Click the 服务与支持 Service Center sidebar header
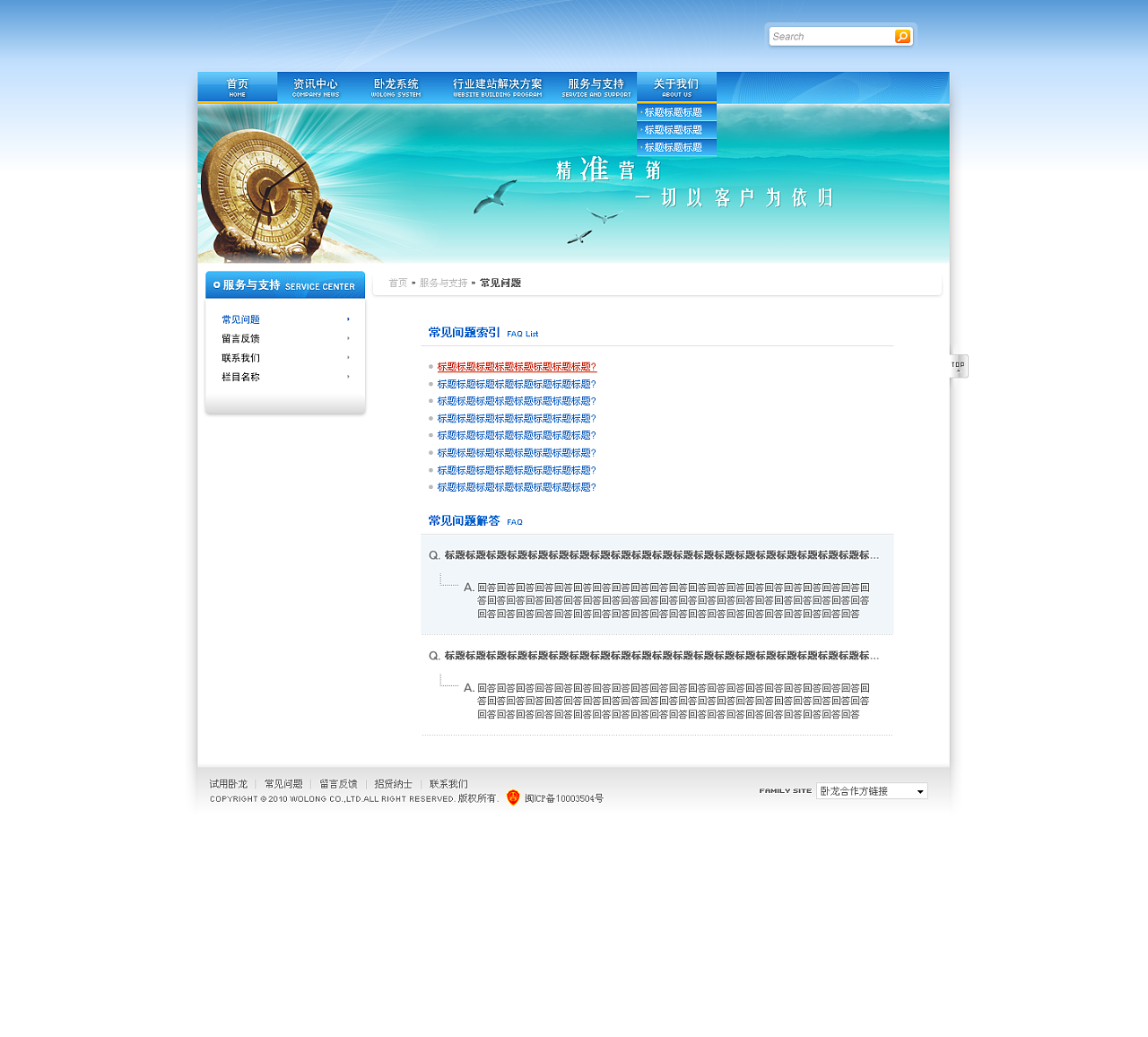 click(285, 285)
